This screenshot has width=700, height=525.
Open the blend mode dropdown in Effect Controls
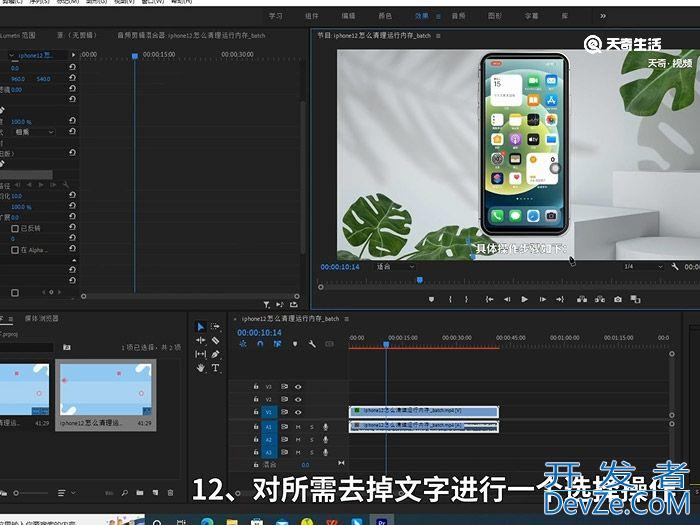[x=33, y=132]
